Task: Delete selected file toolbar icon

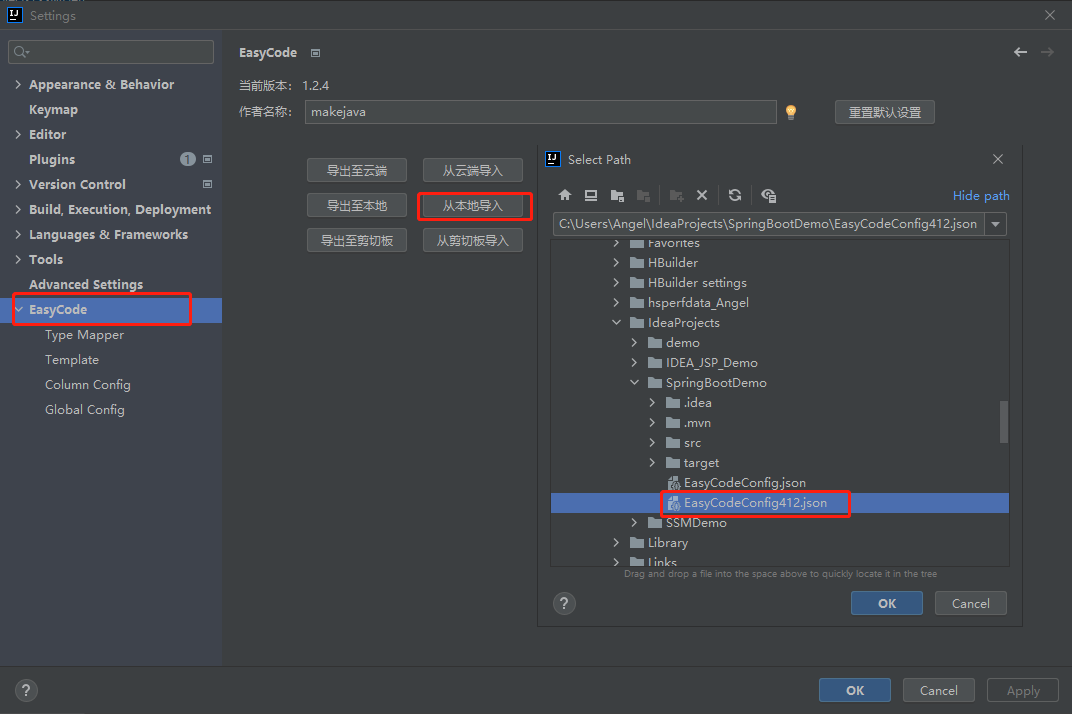Action: [701, 196]
